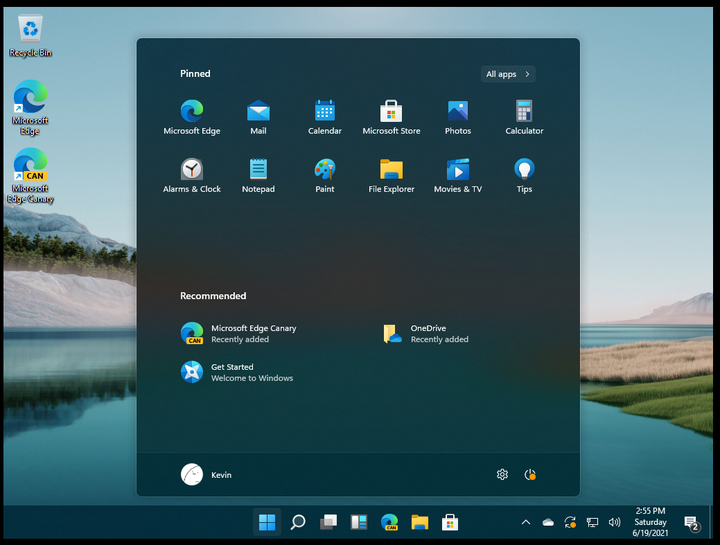Open the volume speaker tray icon

(614, 522)
